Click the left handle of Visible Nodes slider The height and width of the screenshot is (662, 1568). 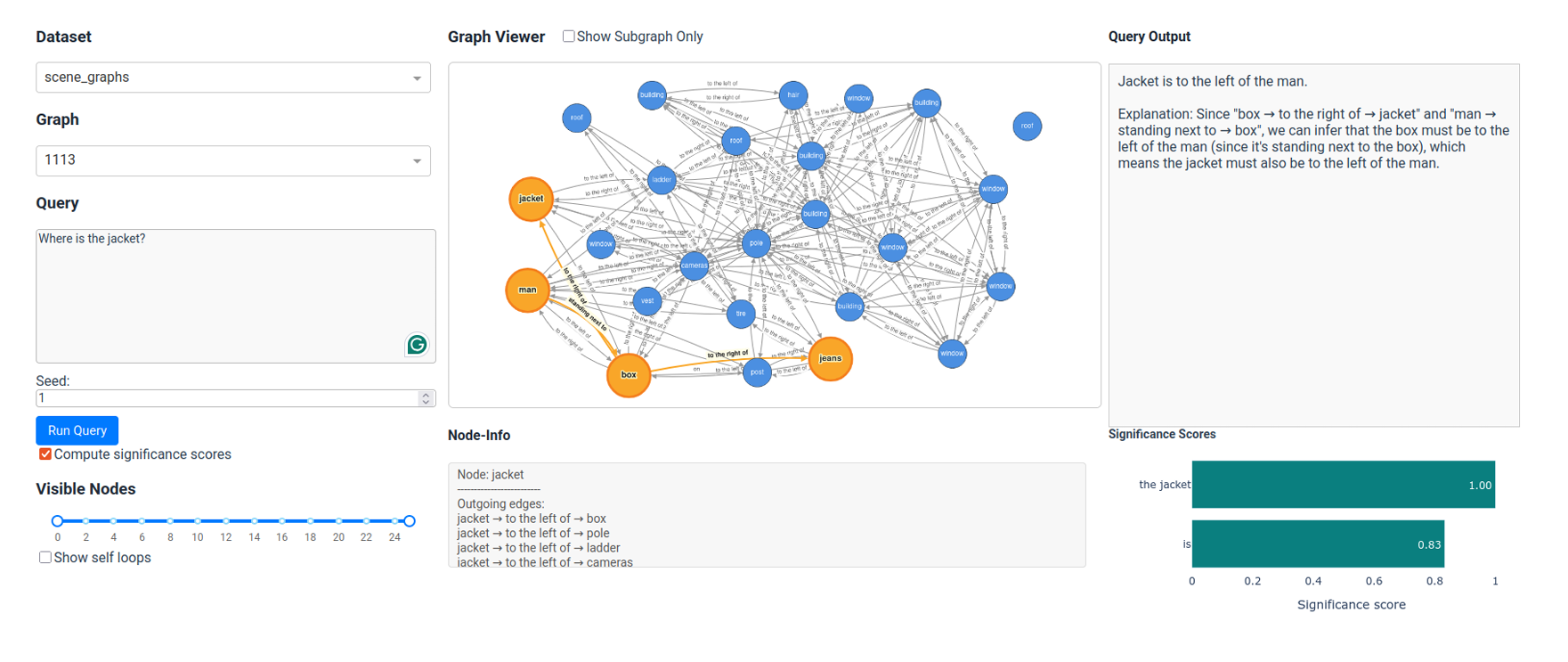pos(58,520)
